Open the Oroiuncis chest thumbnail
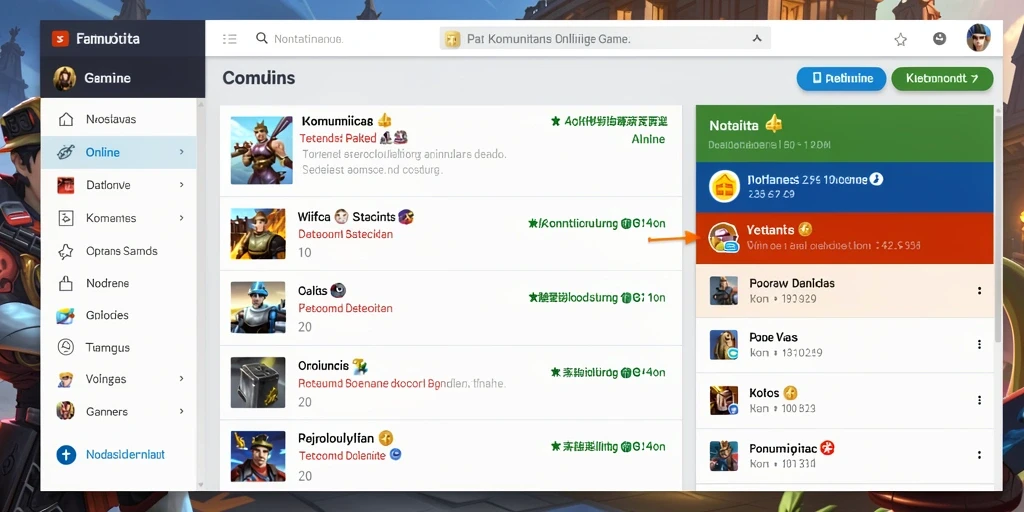 257,383
